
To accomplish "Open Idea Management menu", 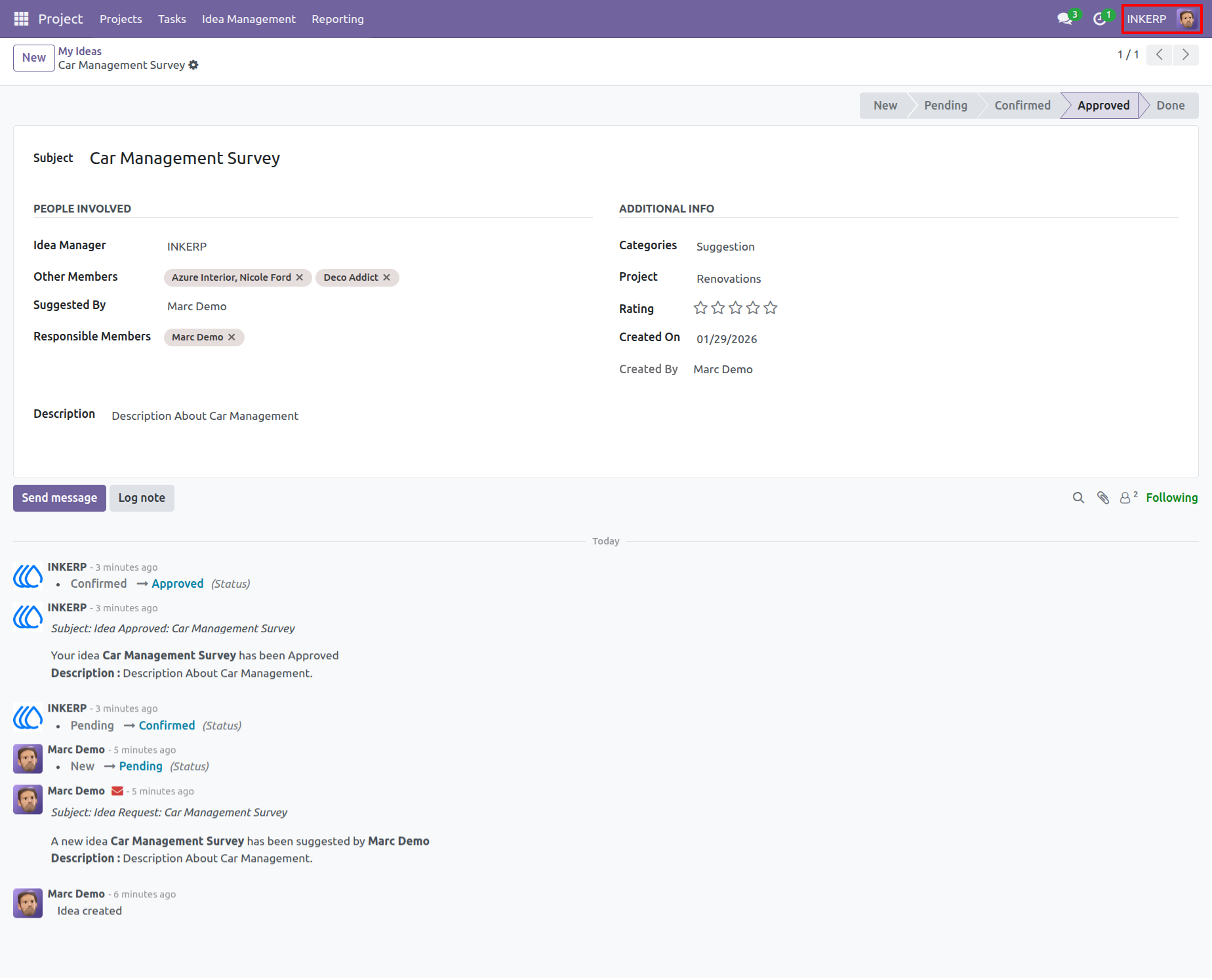I will [249, 19].
